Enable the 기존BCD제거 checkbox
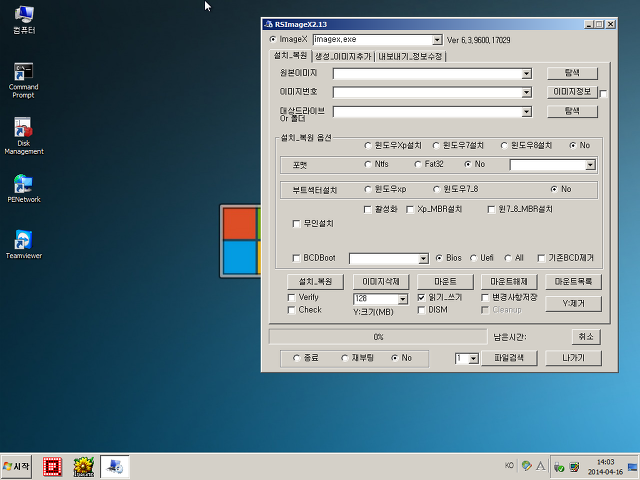This screenshot has height=480, width=640. pyautogui.click(x=541, y=258)
